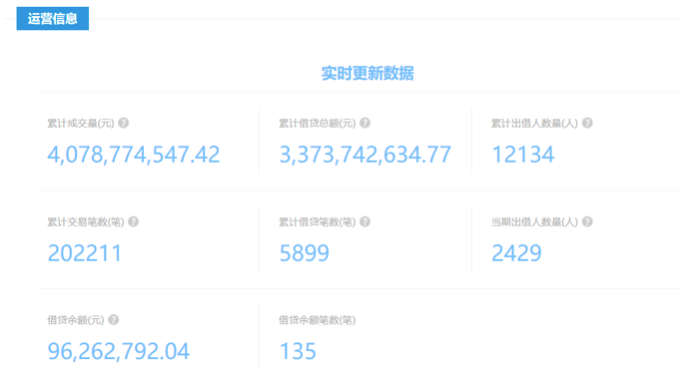Click help icon beside 累计借贷笔数(笔)
This screenshot has height=381, width=680.
[365, 221]
